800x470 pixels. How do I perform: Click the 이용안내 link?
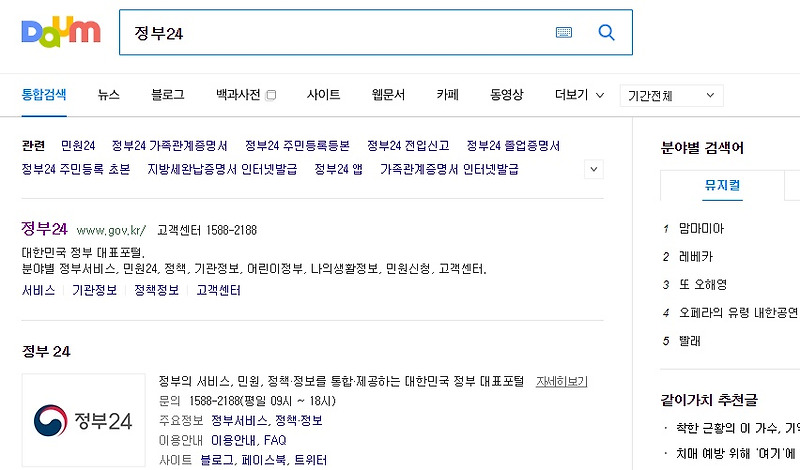[234, 440]
